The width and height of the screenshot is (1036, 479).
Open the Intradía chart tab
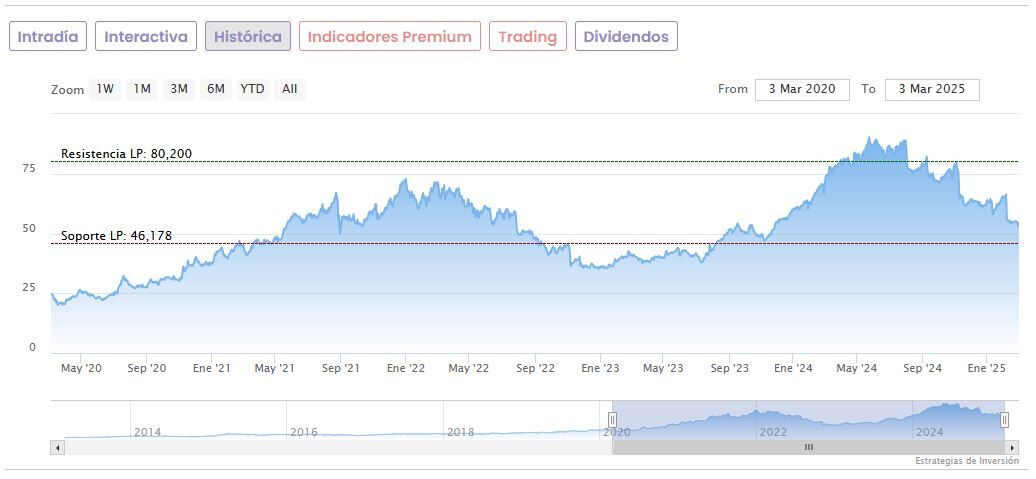(48, 37)
